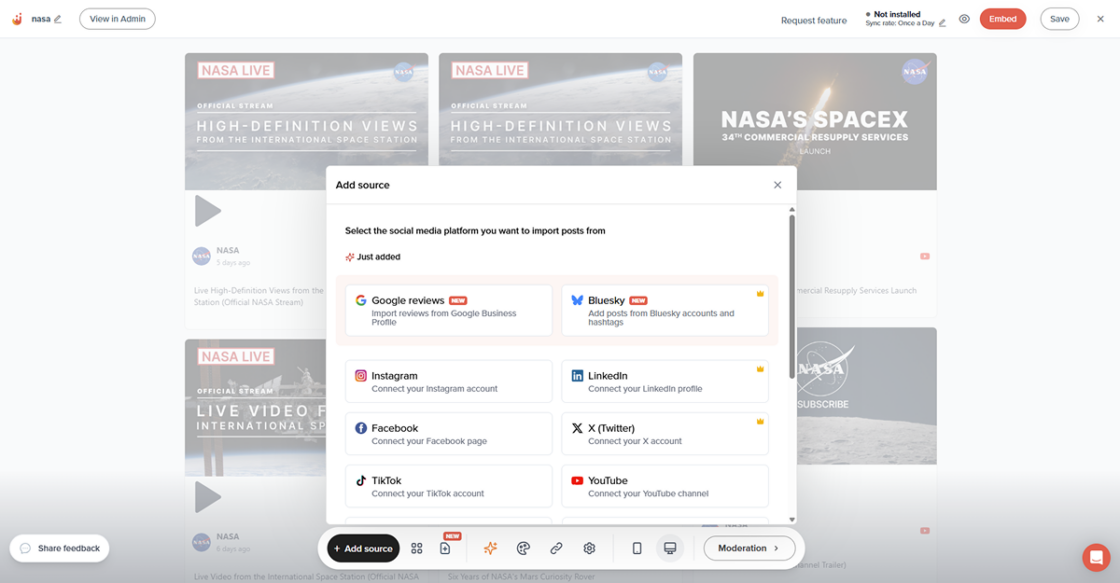Click the Bluesky butterfly icon

(x=577, y=300)
